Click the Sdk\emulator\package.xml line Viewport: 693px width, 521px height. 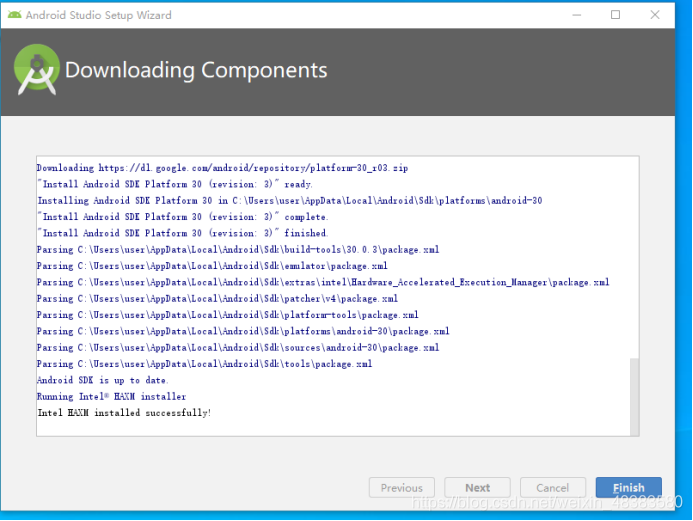(212, 266)
